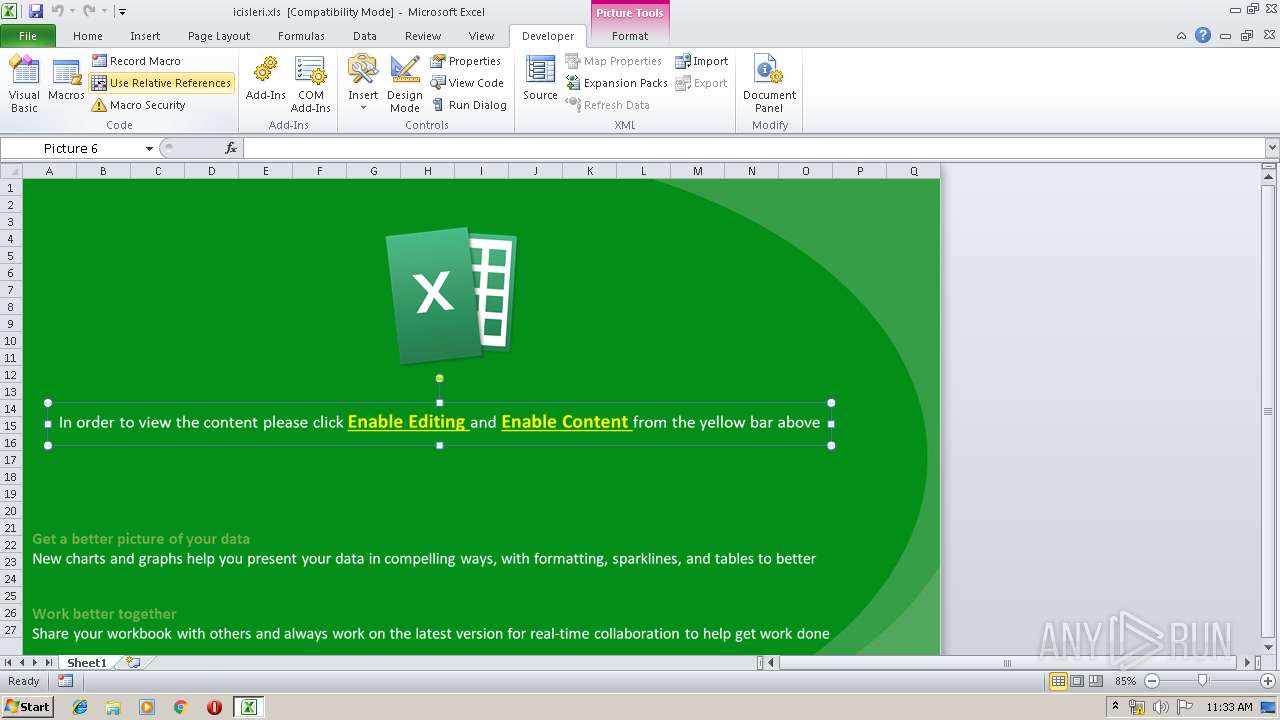The image size is (1280, 720).
Task: Expand the Name Box dropdown
Action: tap(149, 149)
